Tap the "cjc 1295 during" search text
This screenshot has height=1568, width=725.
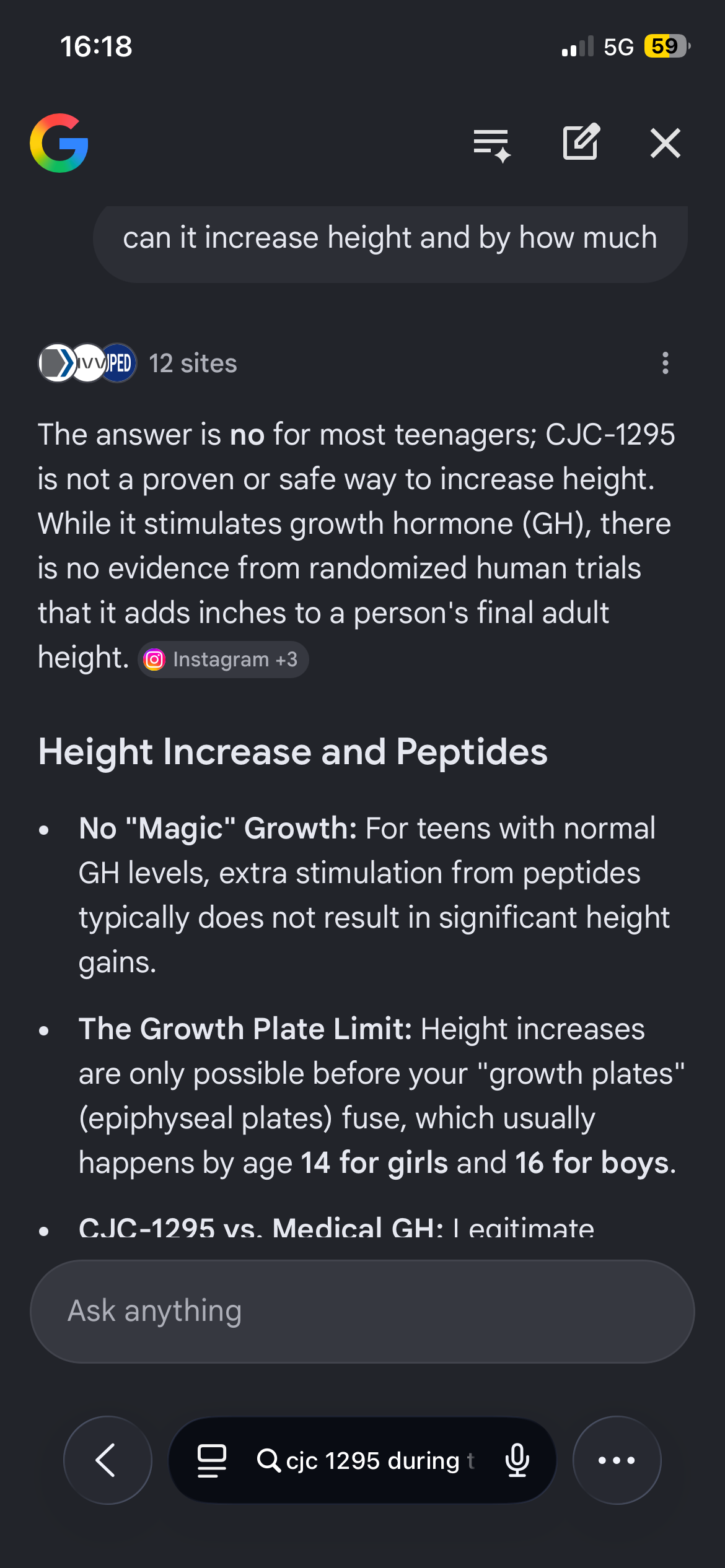coord(373,1460)
